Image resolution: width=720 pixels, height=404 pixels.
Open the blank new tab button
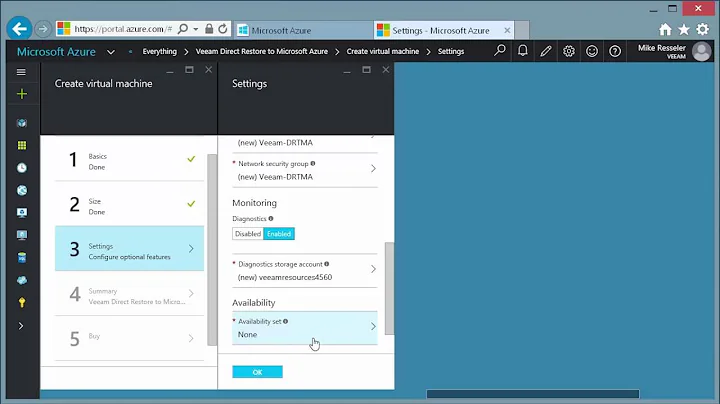tap(522, 30)
